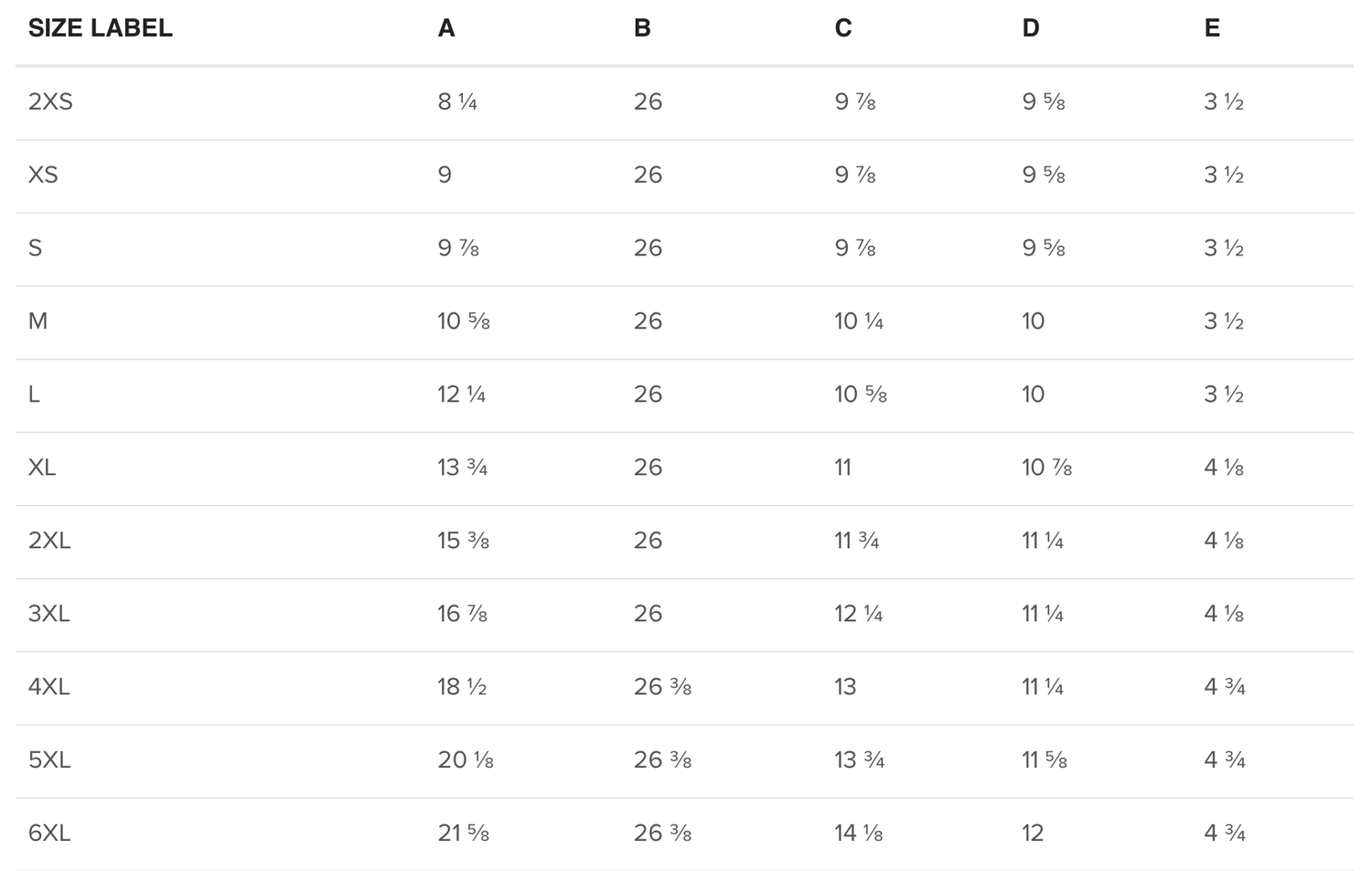The width and height of the screenshot is (1372, 871).
Task: Click the 8 ¼ measurement cell
Action: [457, 102]
